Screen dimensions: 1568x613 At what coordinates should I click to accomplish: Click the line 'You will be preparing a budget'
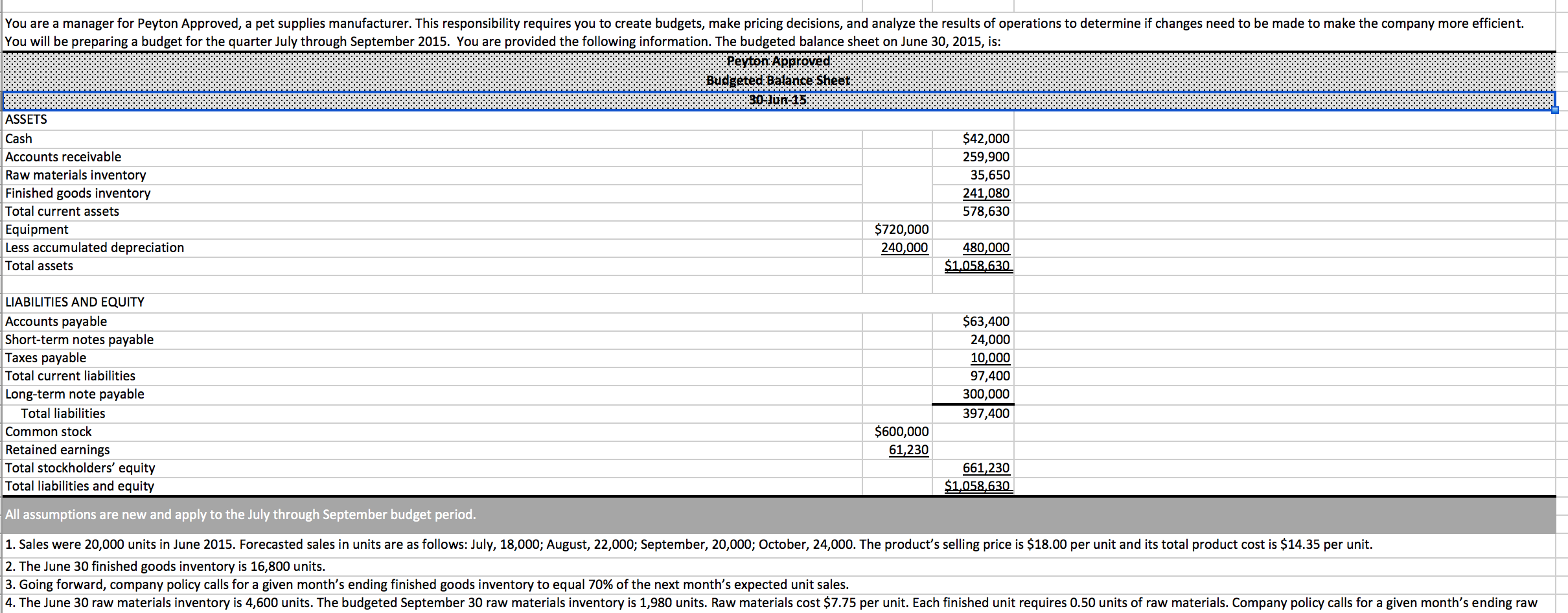click(x=503, y=41)
